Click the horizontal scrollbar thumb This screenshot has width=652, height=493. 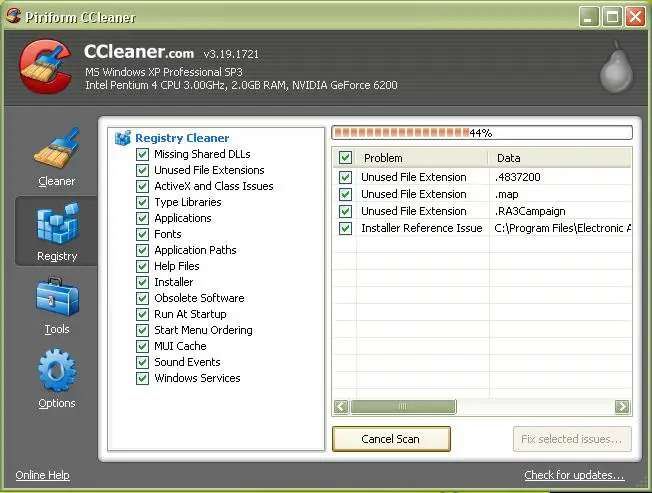[403, 406]
